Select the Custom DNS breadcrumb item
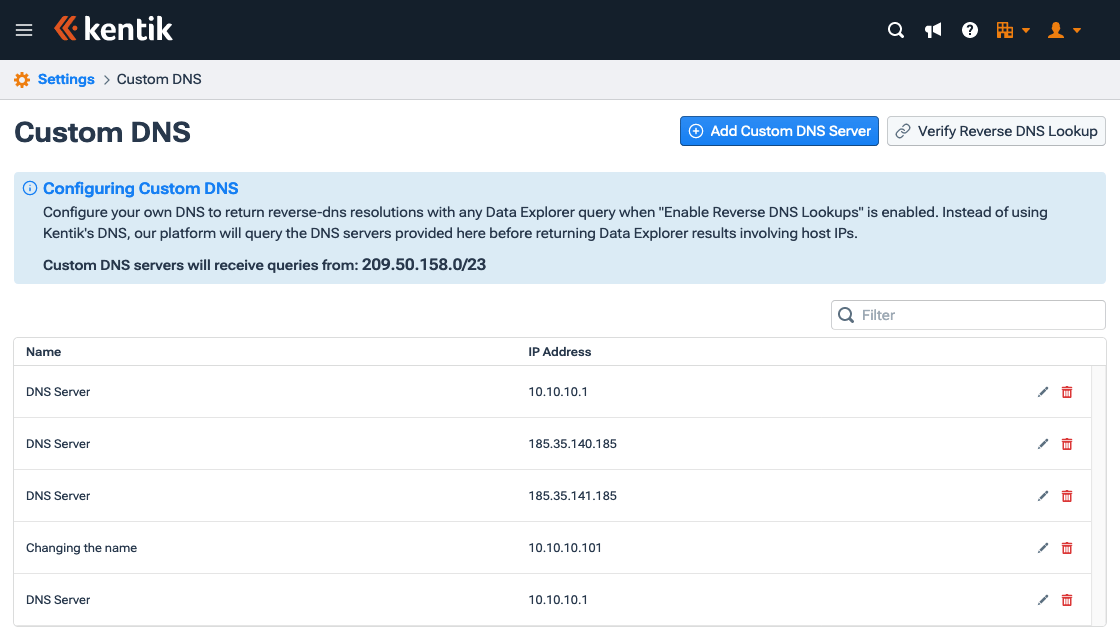The height and width of the screenshot is (640, 1120). pyautogui.click(x=158, y=79)
